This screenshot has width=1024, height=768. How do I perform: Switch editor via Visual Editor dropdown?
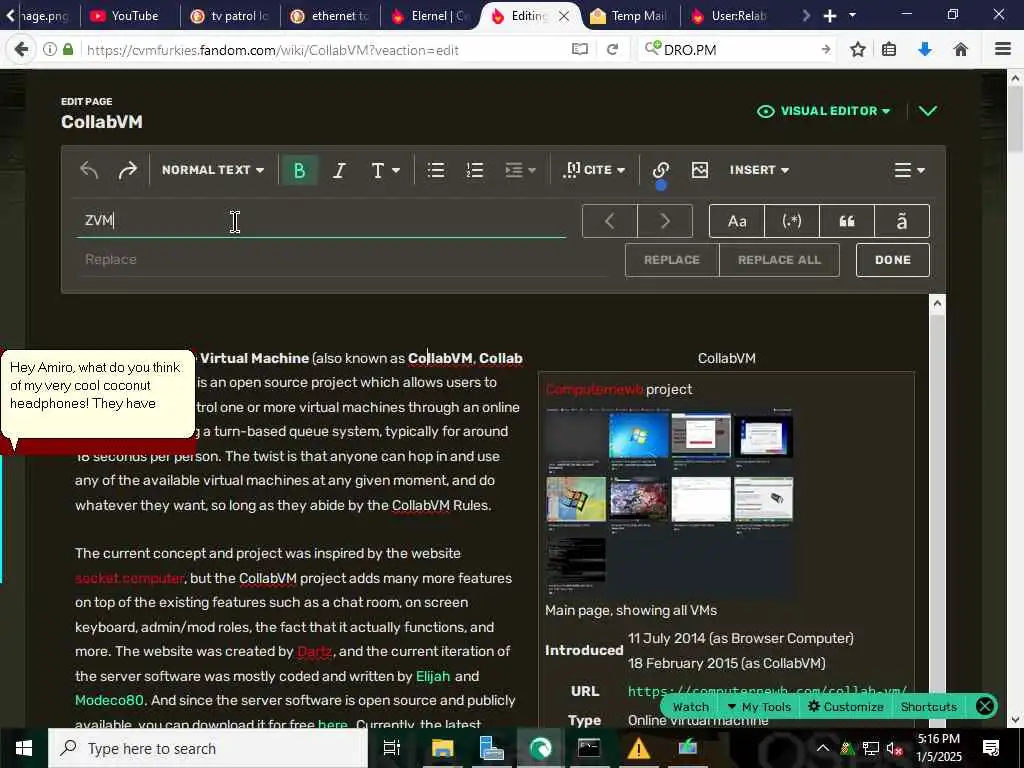[823, 111]
